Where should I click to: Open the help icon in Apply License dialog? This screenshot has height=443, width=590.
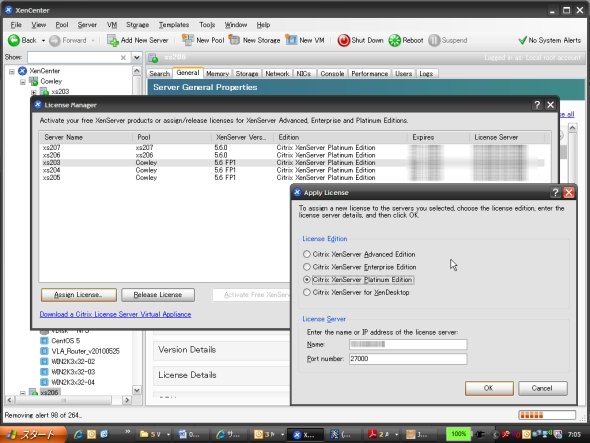pos(555,193)
